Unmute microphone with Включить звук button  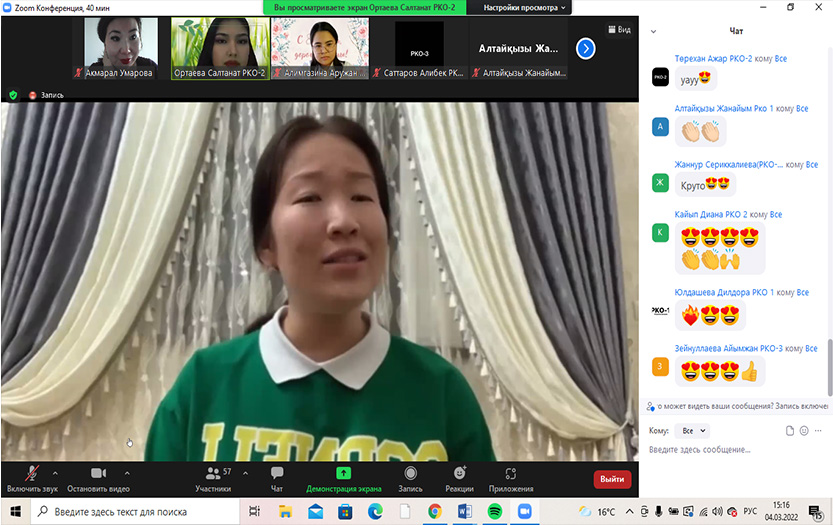pyautogui.click(x=31, y=477)
